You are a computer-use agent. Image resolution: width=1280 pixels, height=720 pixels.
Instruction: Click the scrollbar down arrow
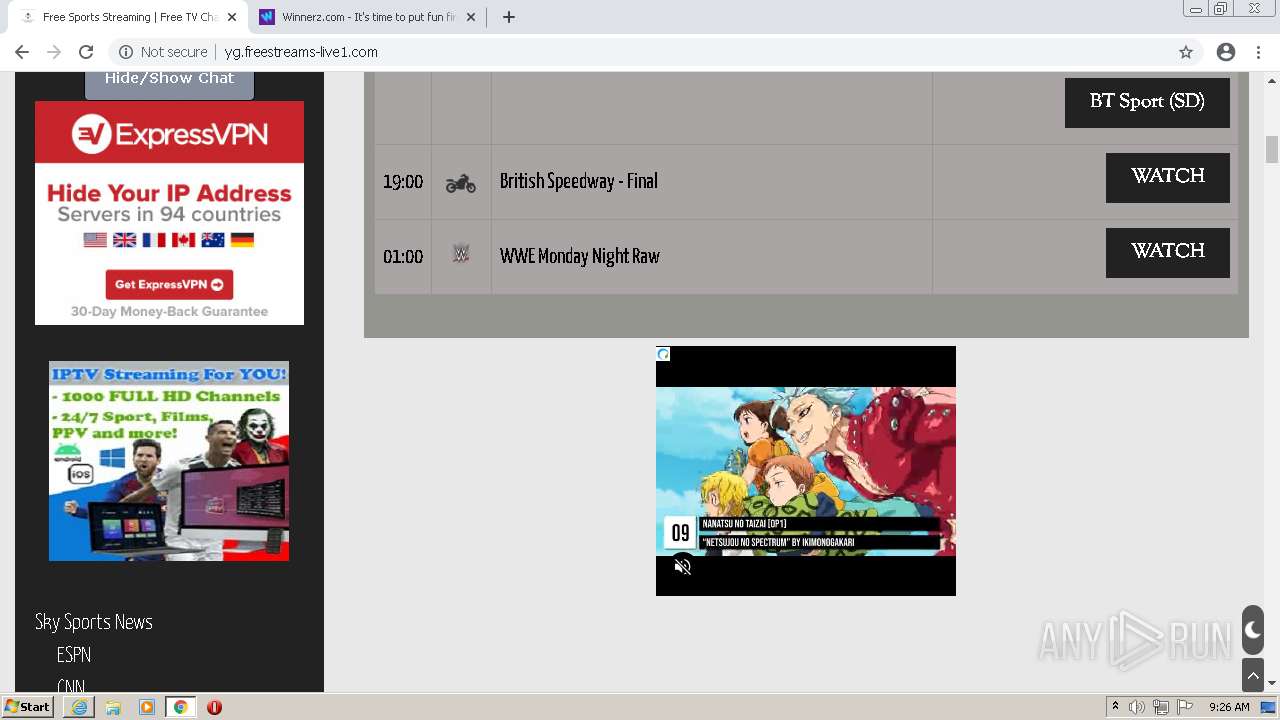coord(1272,684)
